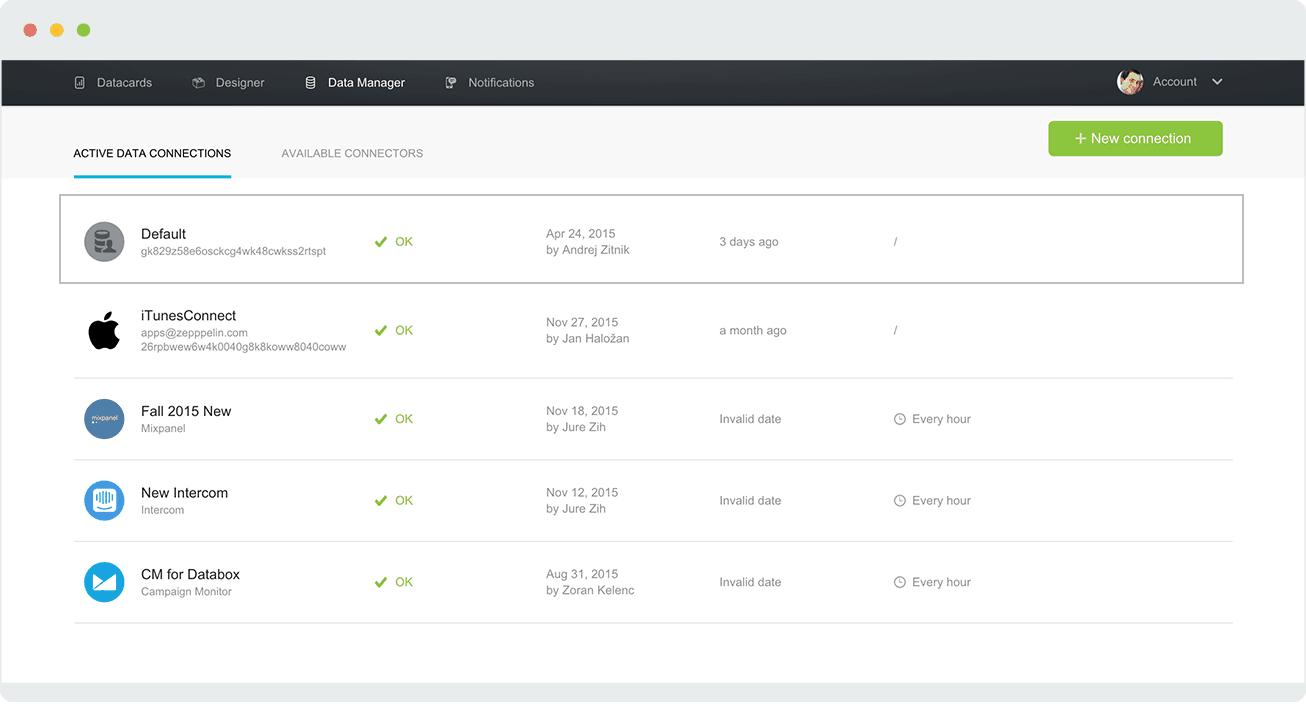
Task: Click the Notifications icon in the nav bar
Action: click(451, 83)
